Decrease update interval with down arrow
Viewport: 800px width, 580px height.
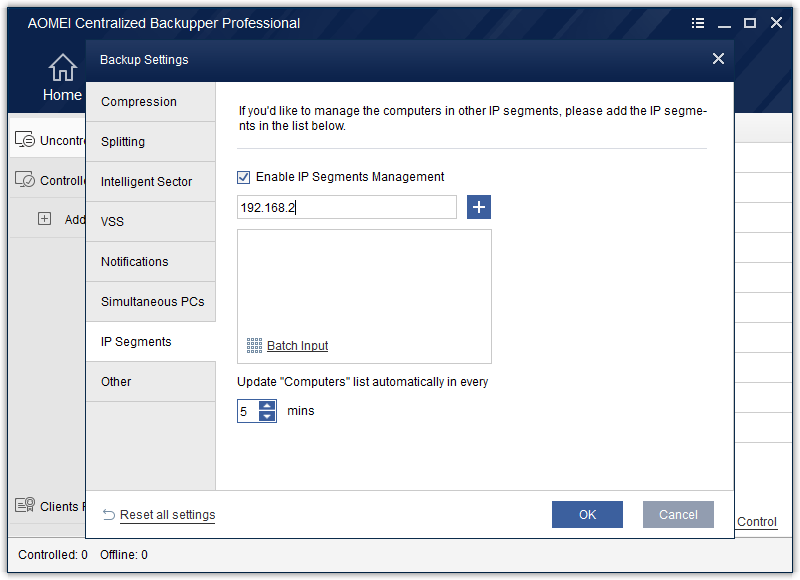click(267, 416)
